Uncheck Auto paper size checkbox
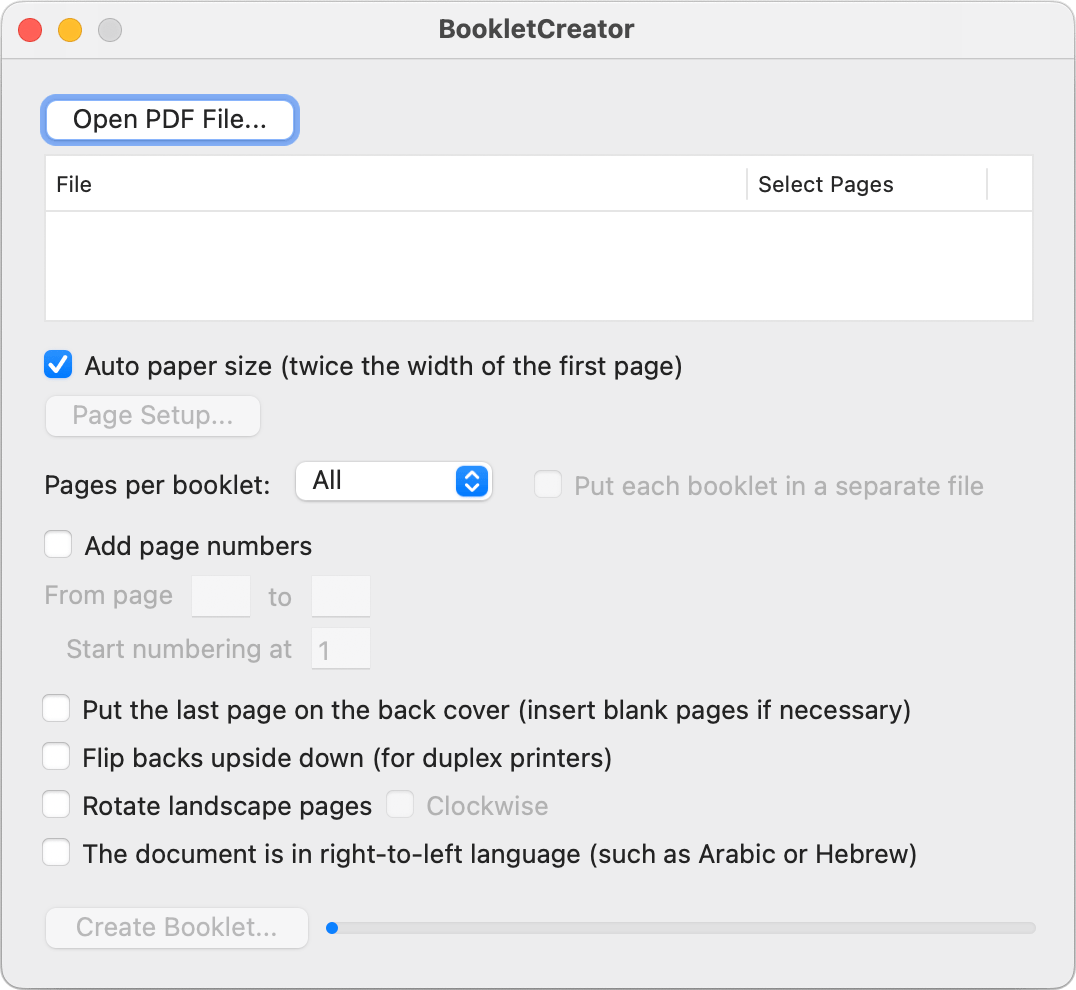The height and width of the screenshot is (990, 1076). 58,365
